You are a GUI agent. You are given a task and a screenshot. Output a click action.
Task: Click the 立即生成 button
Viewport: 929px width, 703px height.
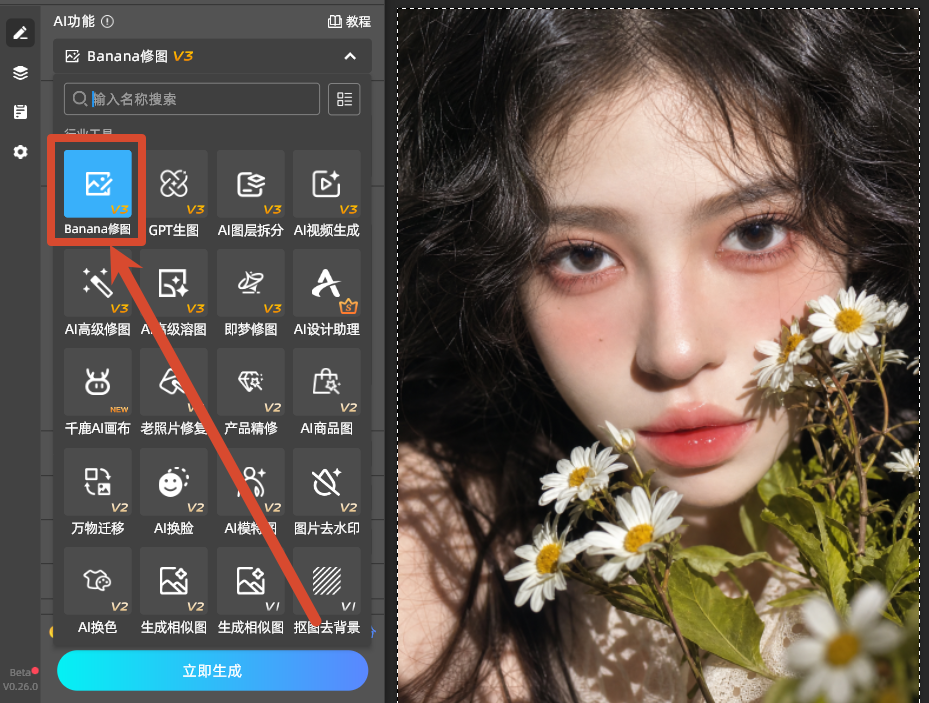coord(213,670)
